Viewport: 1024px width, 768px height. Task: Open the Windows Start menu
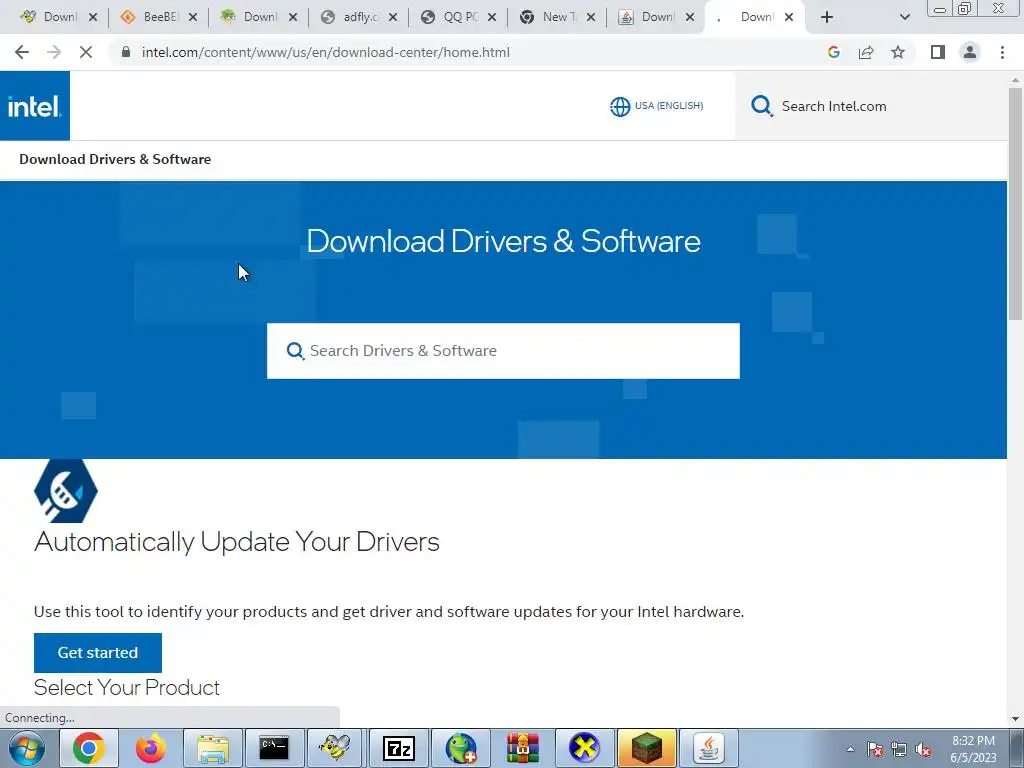click(x=27, y=748)
